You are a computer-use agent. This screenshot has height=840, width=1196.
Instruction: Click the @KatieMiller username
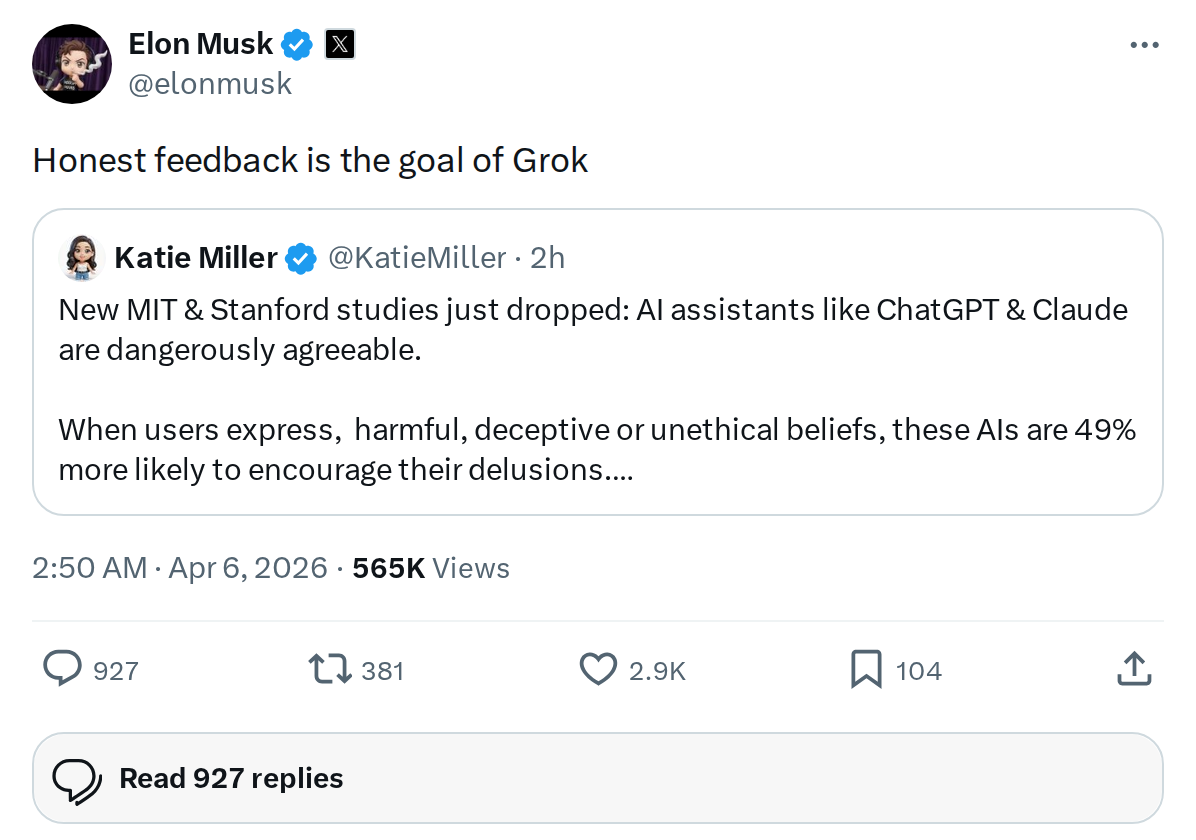tap(417, 258)
